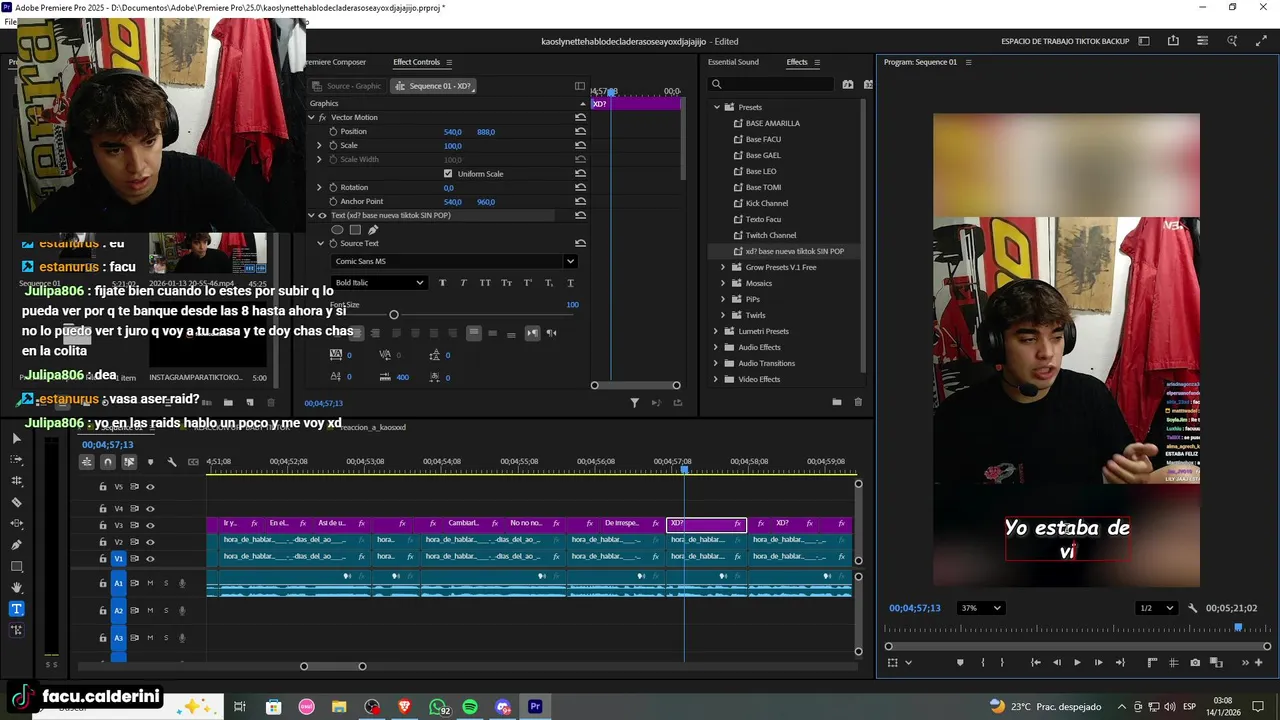Open Spotify from the Windows taskbar
This screenshot has height=720, width=1280.
pyautogui.click(x=470, y=707)
